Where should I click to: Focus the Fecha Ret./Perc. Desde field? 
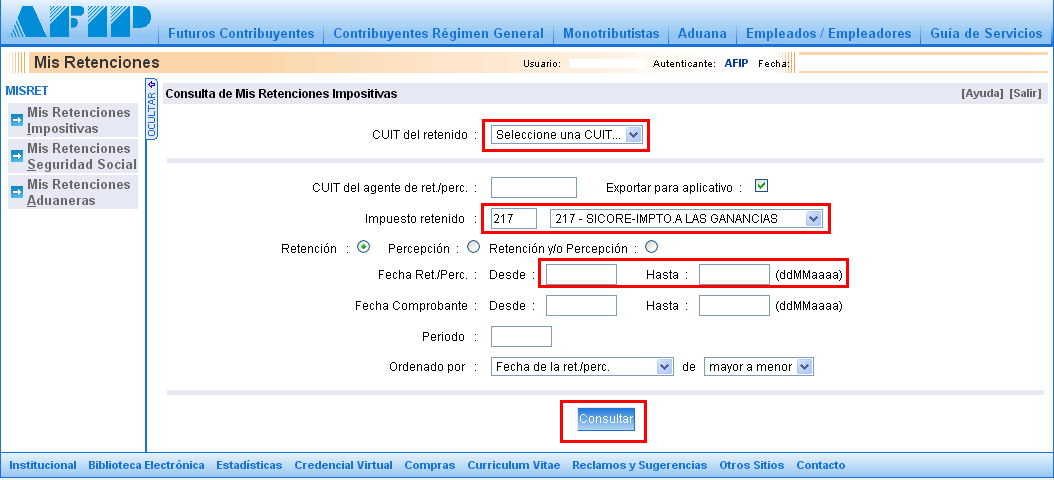[x=581, y=274]
